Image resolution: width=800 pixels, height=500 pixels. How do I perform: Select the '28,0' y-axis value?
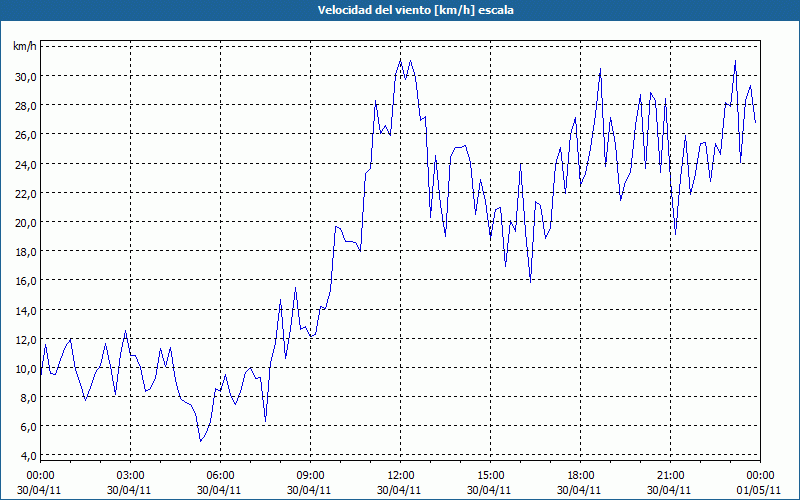[x=26, y=106]
